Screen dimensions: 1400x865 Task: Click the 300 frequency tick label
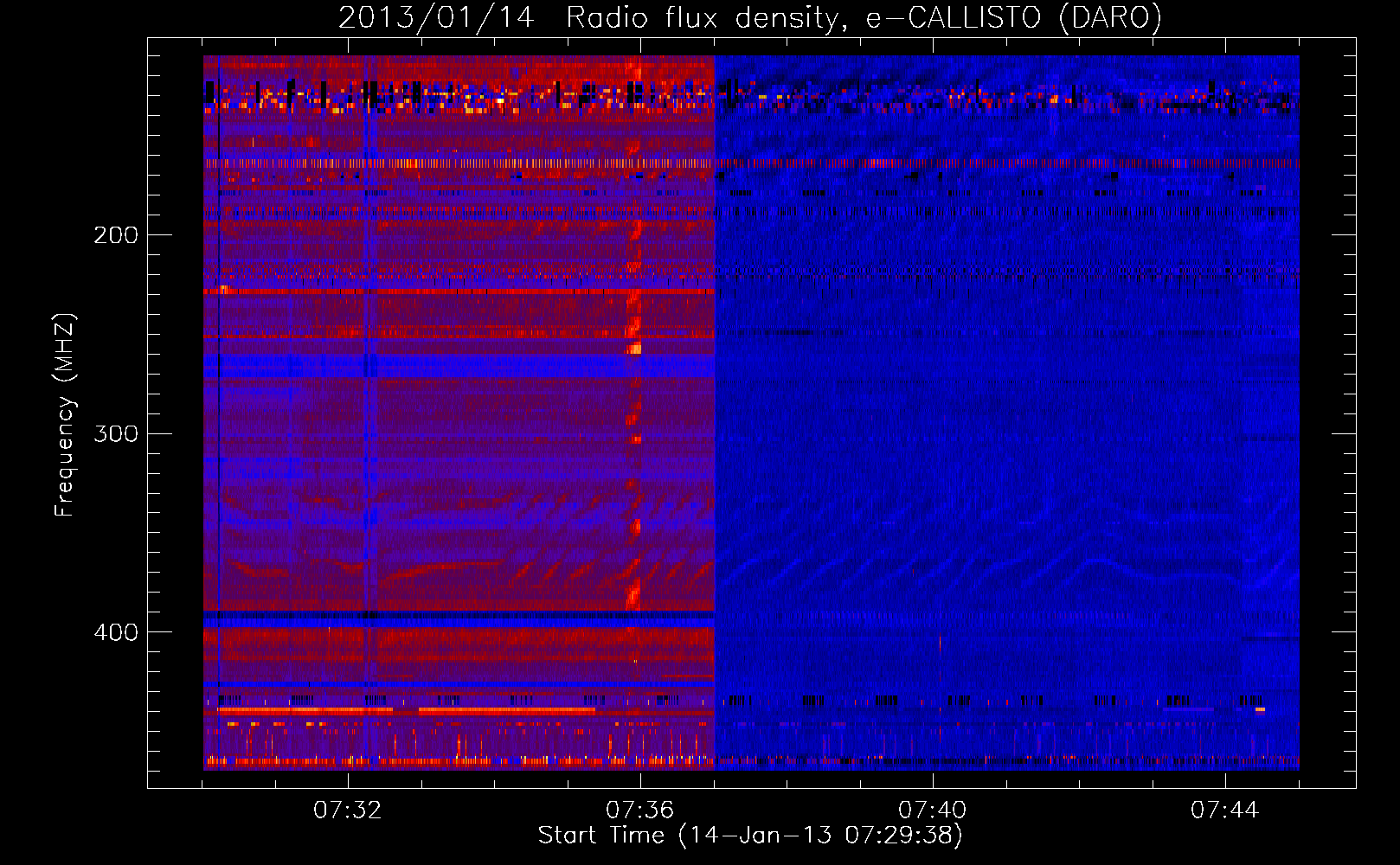point(116,433)
